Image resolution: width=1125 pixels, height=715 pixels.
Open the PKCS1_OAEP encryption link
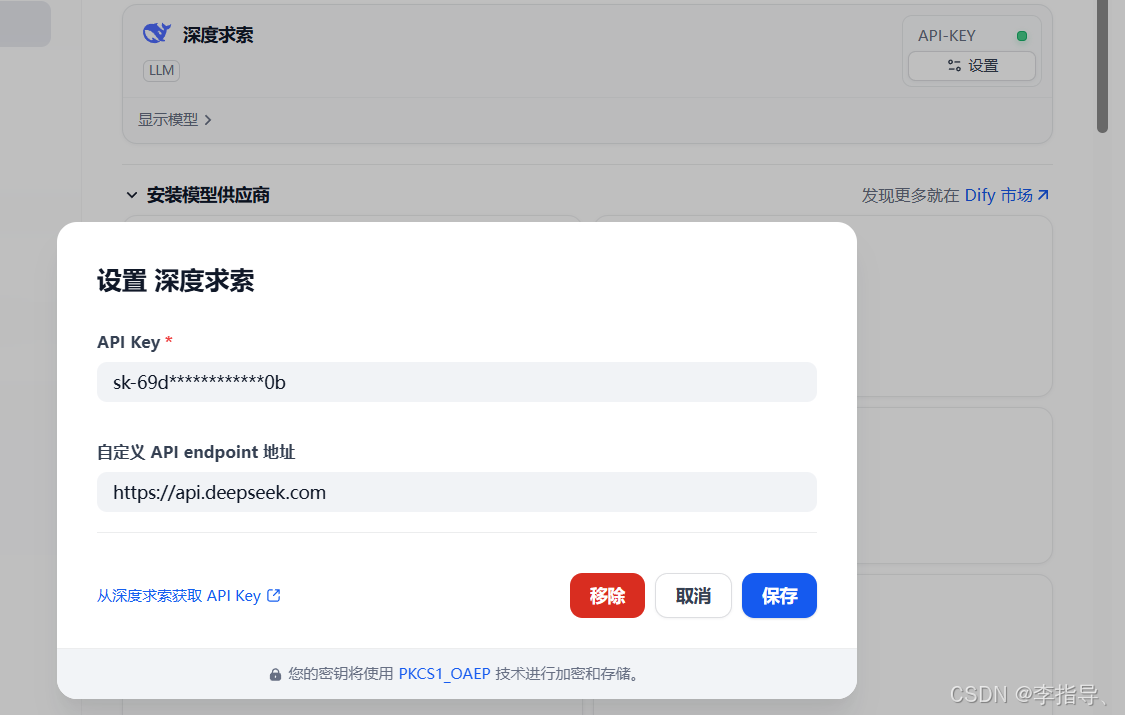tap(444, 674)
